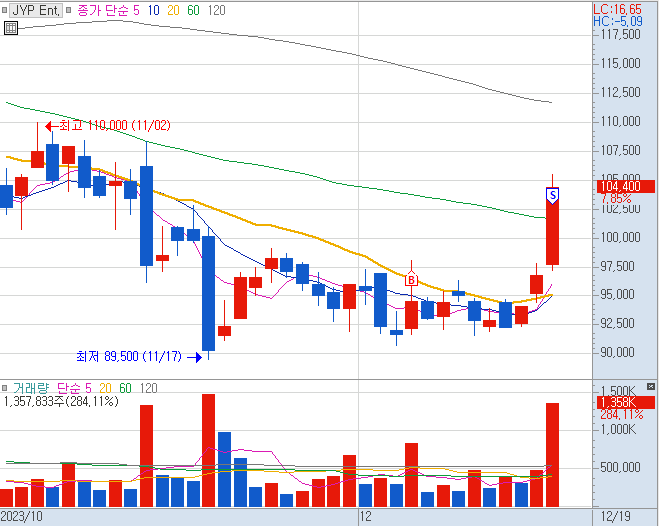Image resolution: width=659 pixels, height=526 pixels.
Task: Click the 최저 89,500 (11/17) low label
Action: click(129, 356)
